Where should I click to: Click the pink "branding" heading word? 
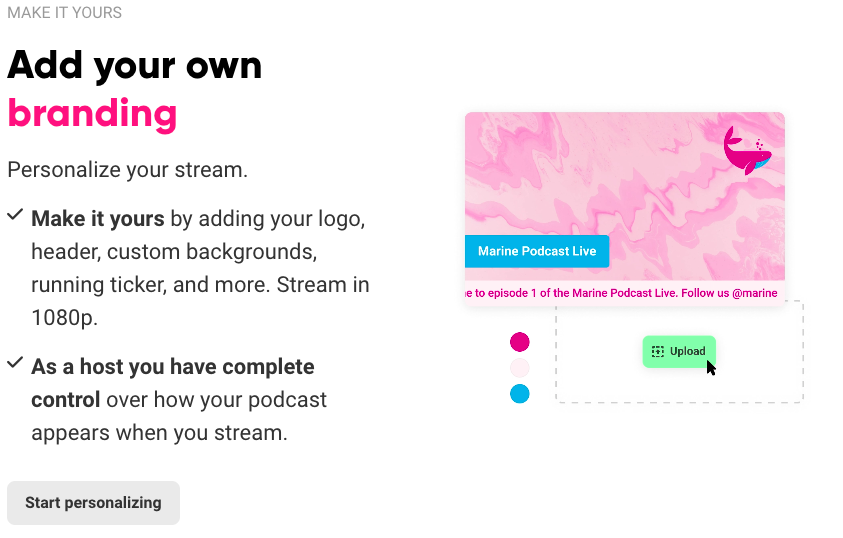pos(92,112)
